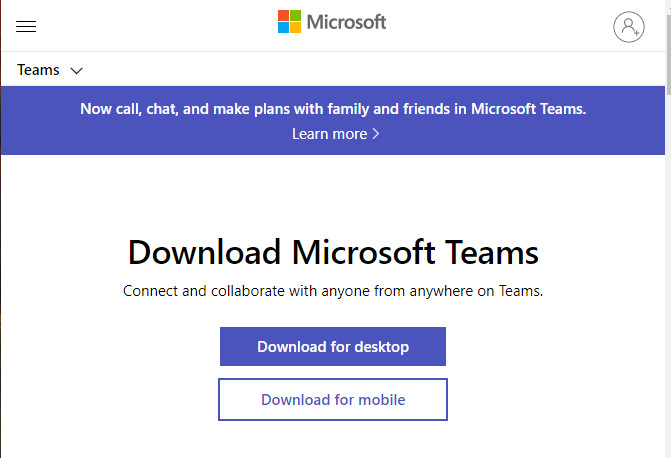Click the Download Microsoft Teams heading

coord(333,253)
